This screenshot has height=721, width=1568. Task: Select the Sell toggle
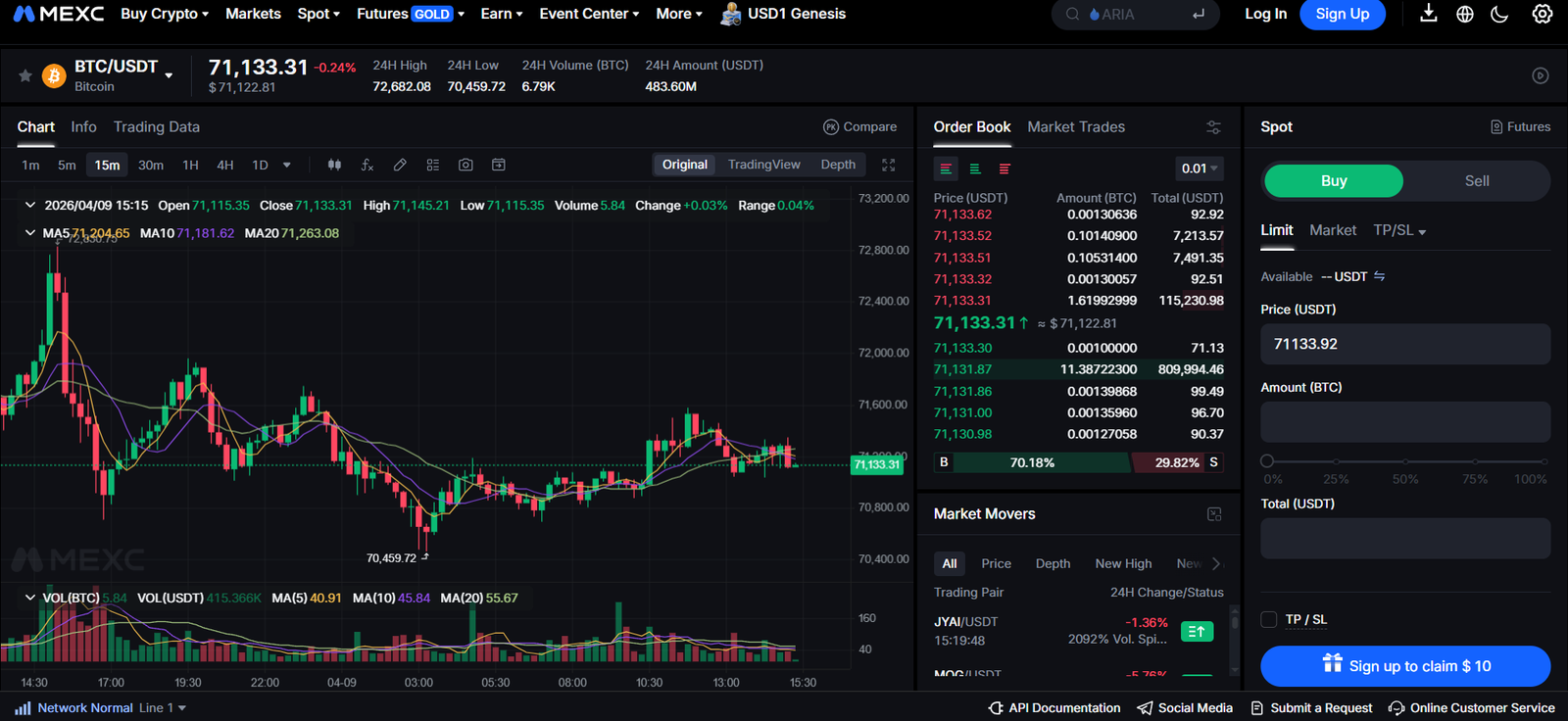tap(1477, 180)
